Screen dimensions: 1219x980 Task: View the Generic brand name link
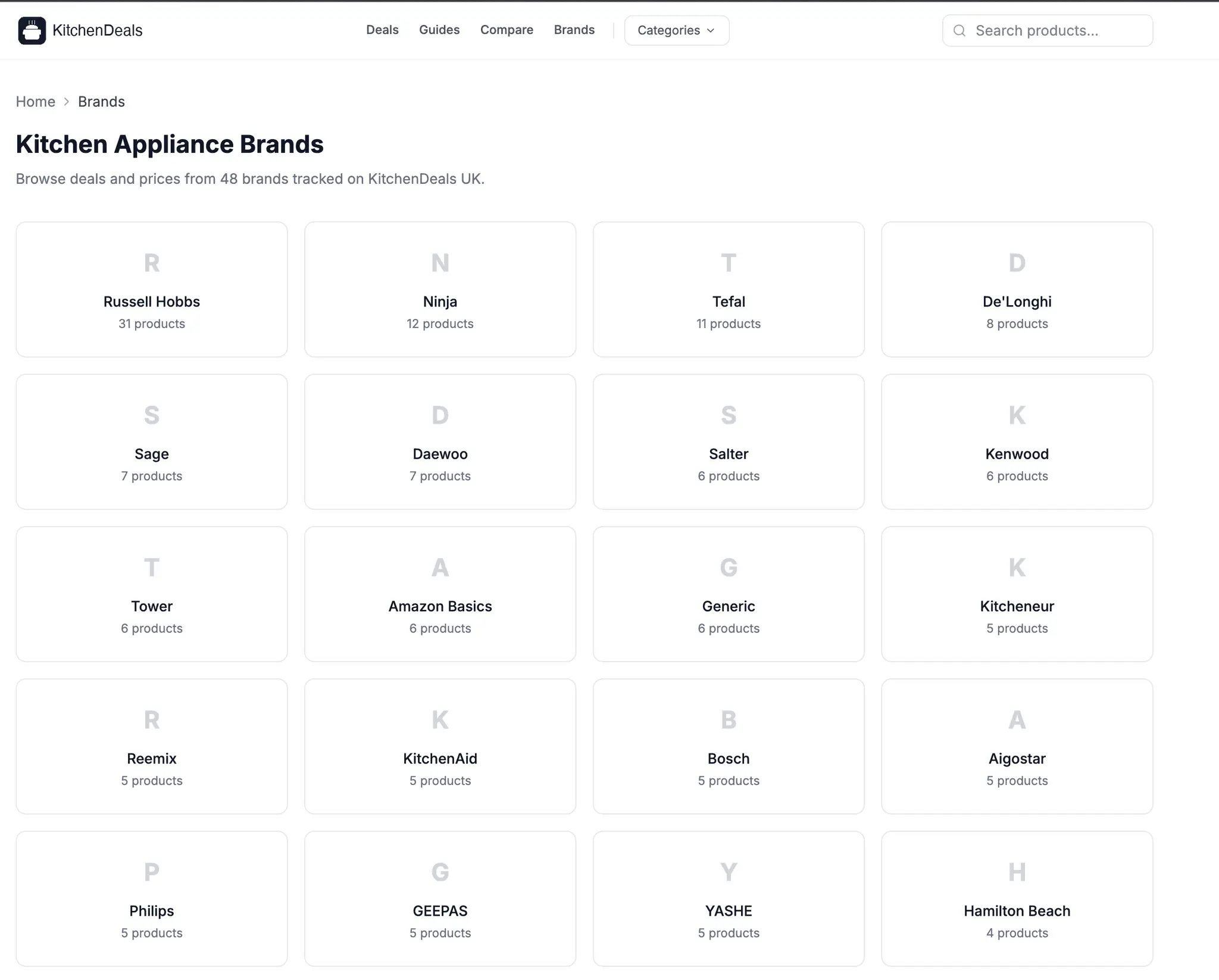tap(729, 606)
